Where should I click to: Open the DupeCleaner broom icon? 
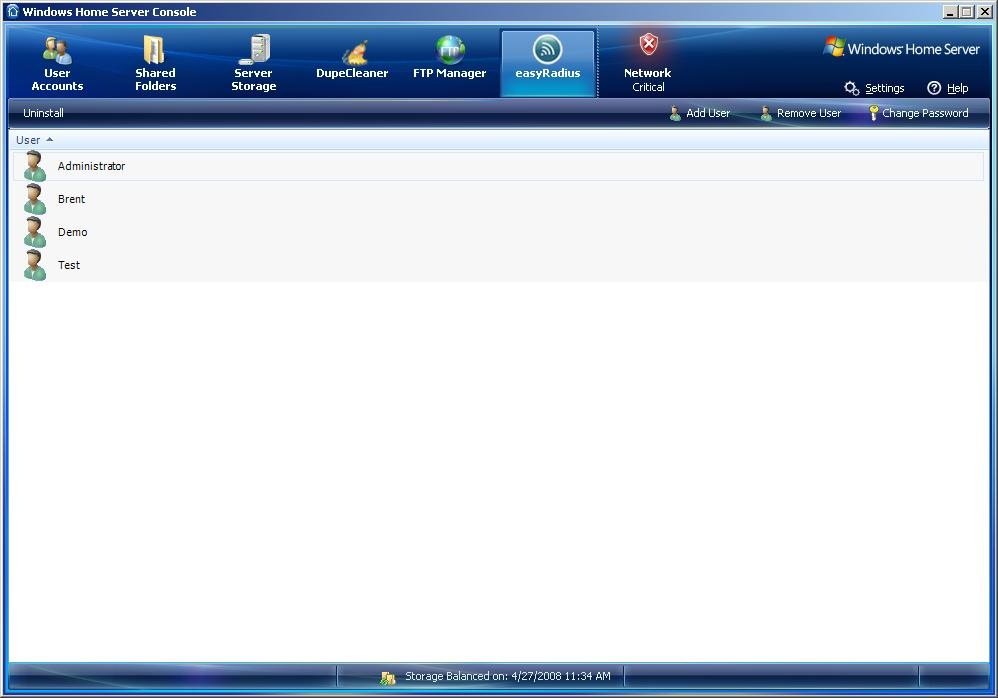coord(354,53)
